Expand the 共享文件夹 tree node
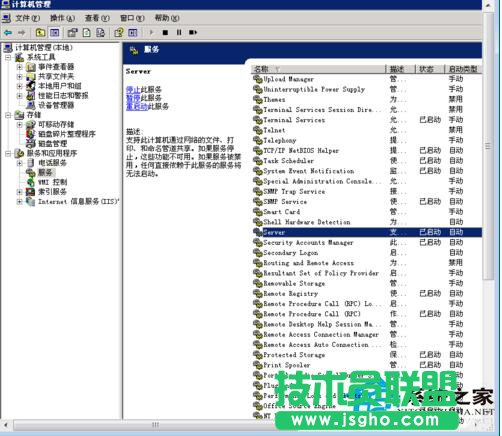Image resolution: width=502 pixels, height=436 pixels. pos(19,77)
